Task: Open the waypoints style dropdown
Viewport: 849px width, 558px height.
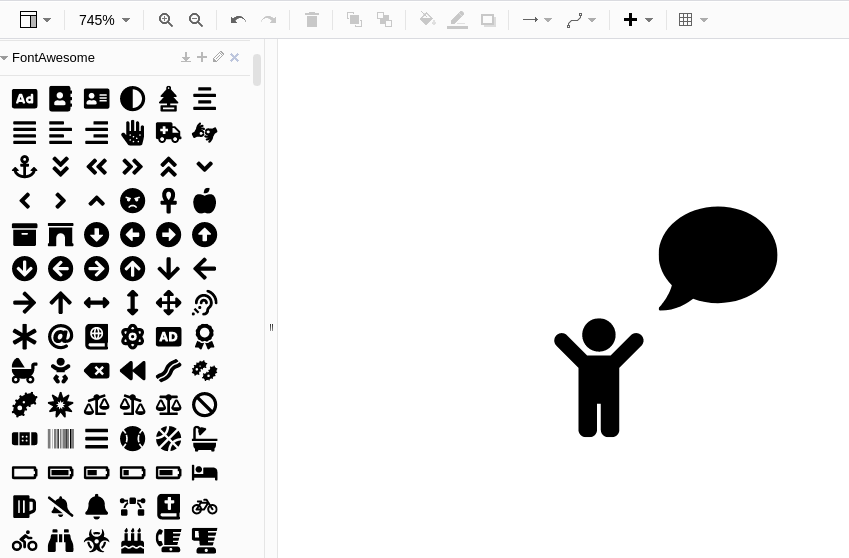Action: click(581, 20)
